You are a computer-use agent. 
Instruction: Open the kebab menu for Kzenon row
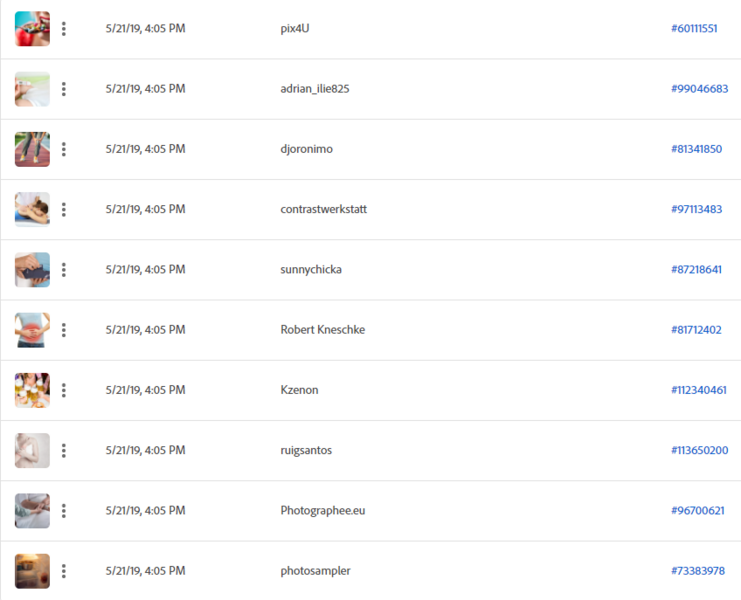click(64, 390)
